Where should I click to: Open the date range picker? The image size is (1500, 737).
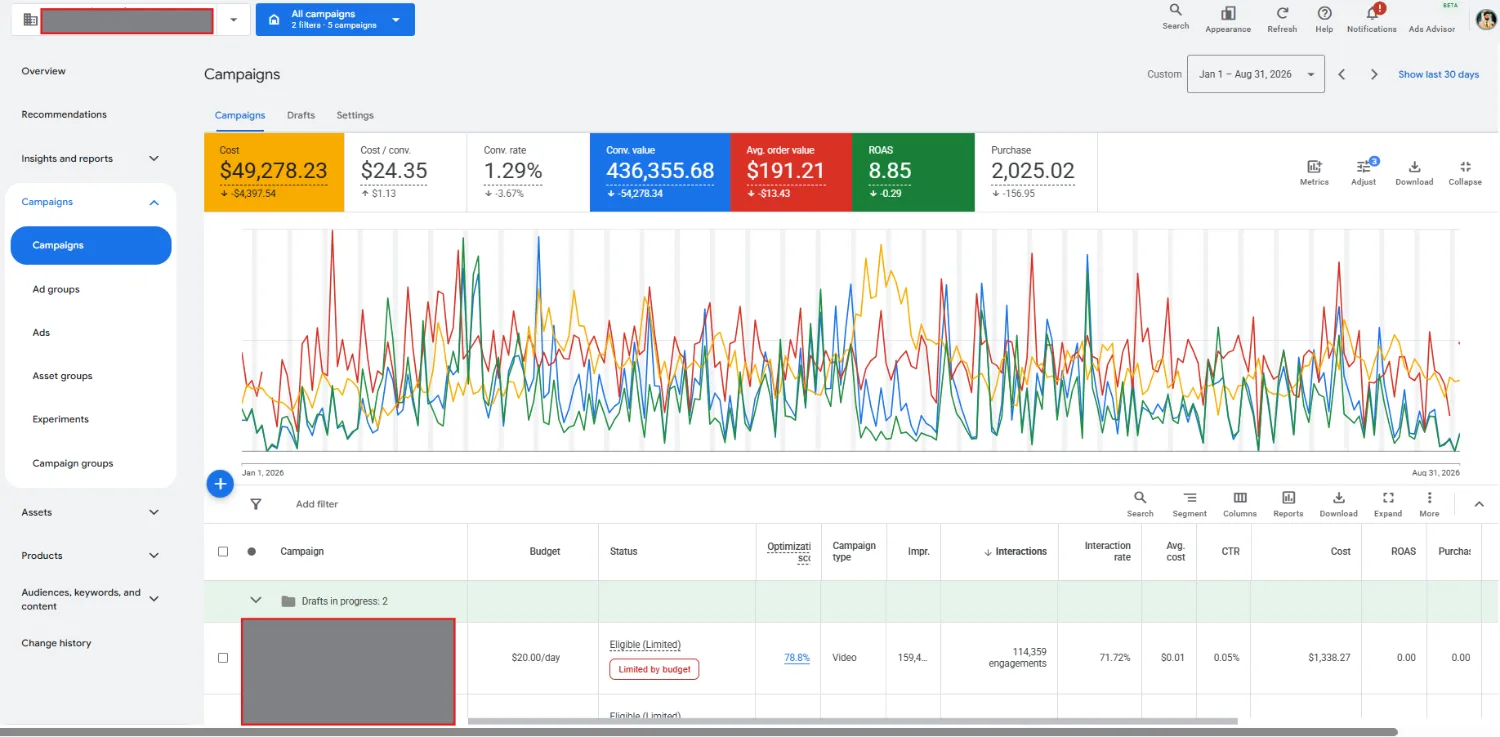[1256, 74]
